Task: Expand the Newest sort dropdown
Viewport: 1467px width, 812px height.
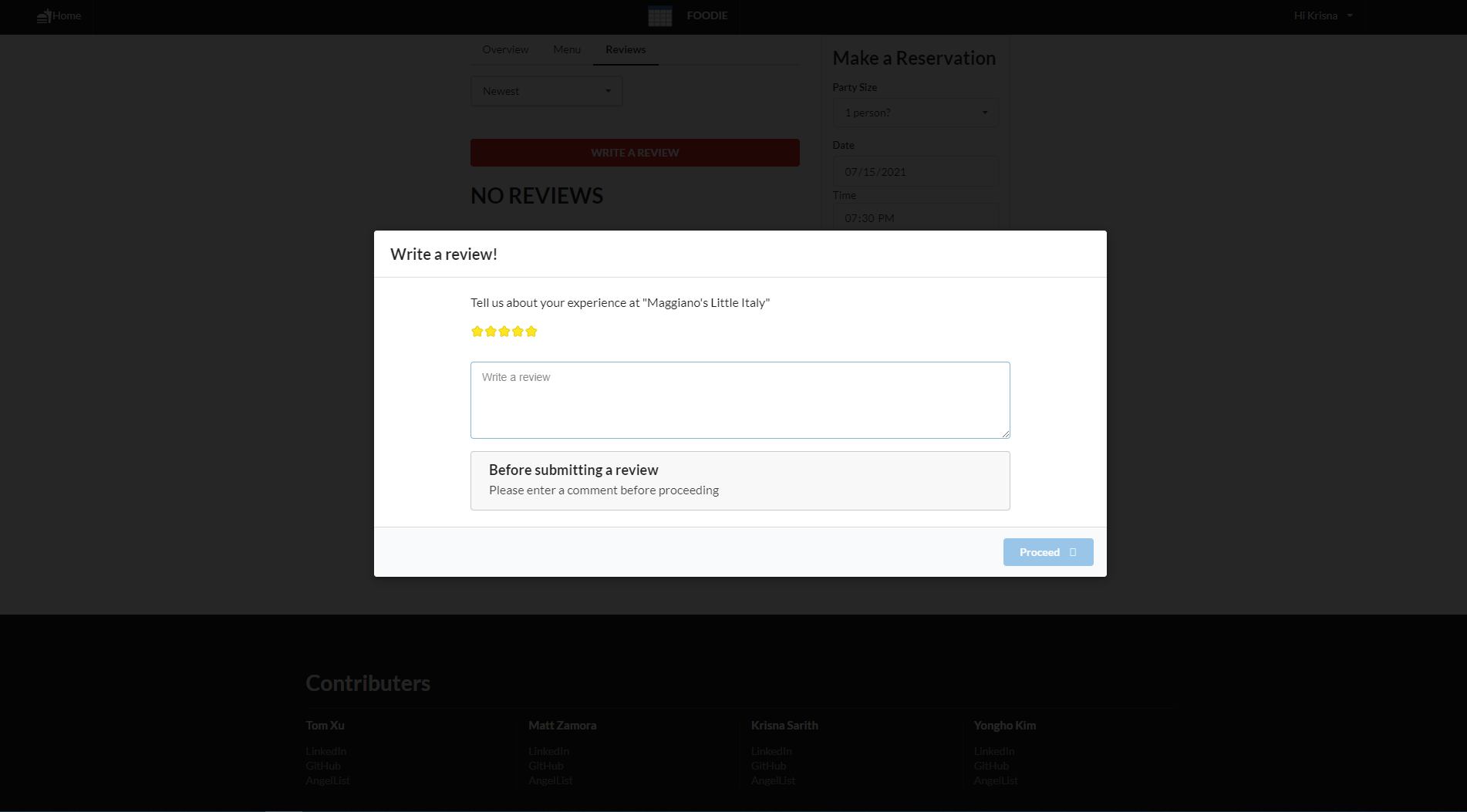Action: click(546, 91)
